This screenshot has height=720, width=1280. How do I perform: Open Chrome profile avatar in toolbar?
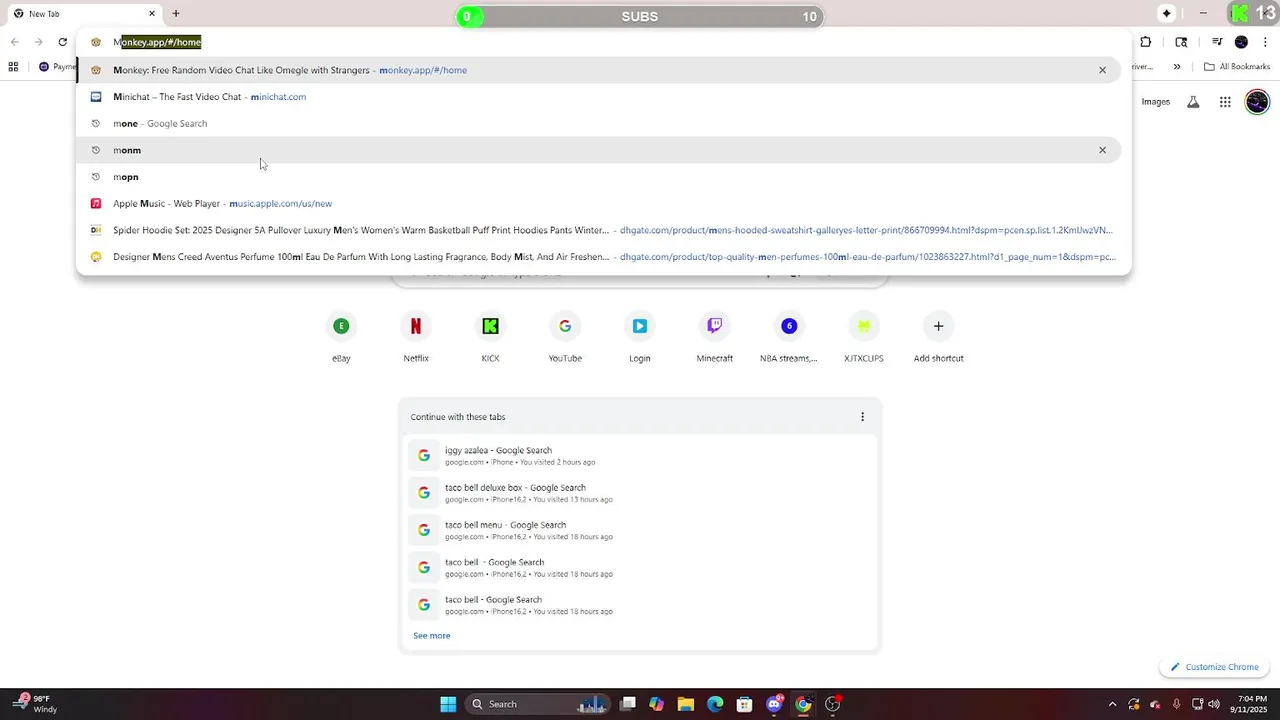pyautogui.click(x=1241, y=42)
